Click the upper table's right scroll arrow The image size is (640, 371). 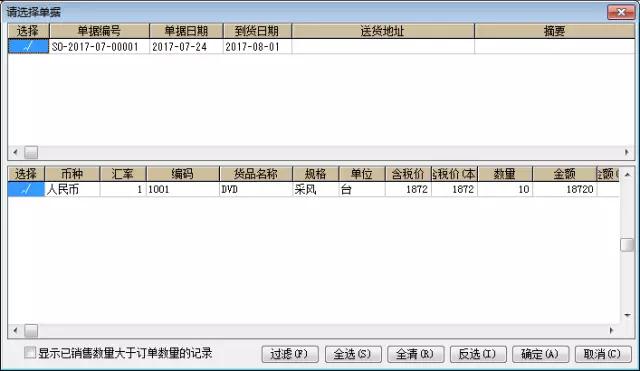coord(627,152)
